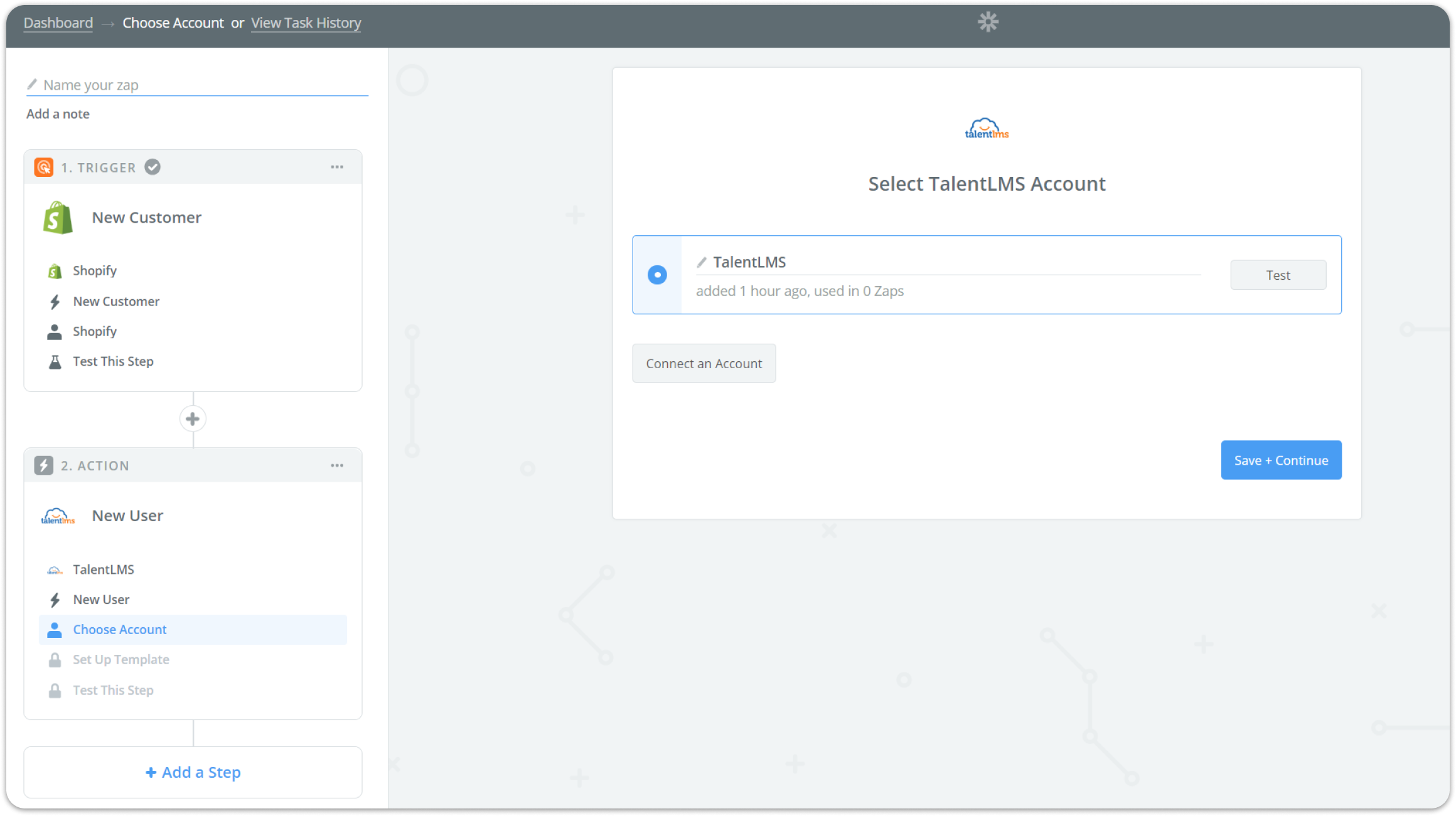Open the Choose Account step in sidebar
1456x816 pixels.
[119, 630]
